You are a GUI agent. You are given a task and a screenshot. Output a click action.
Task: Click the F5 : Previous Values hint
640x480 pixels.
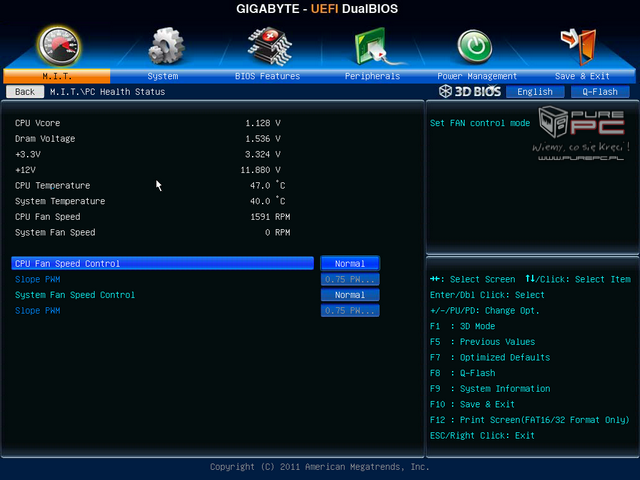[x=482, y=342]
